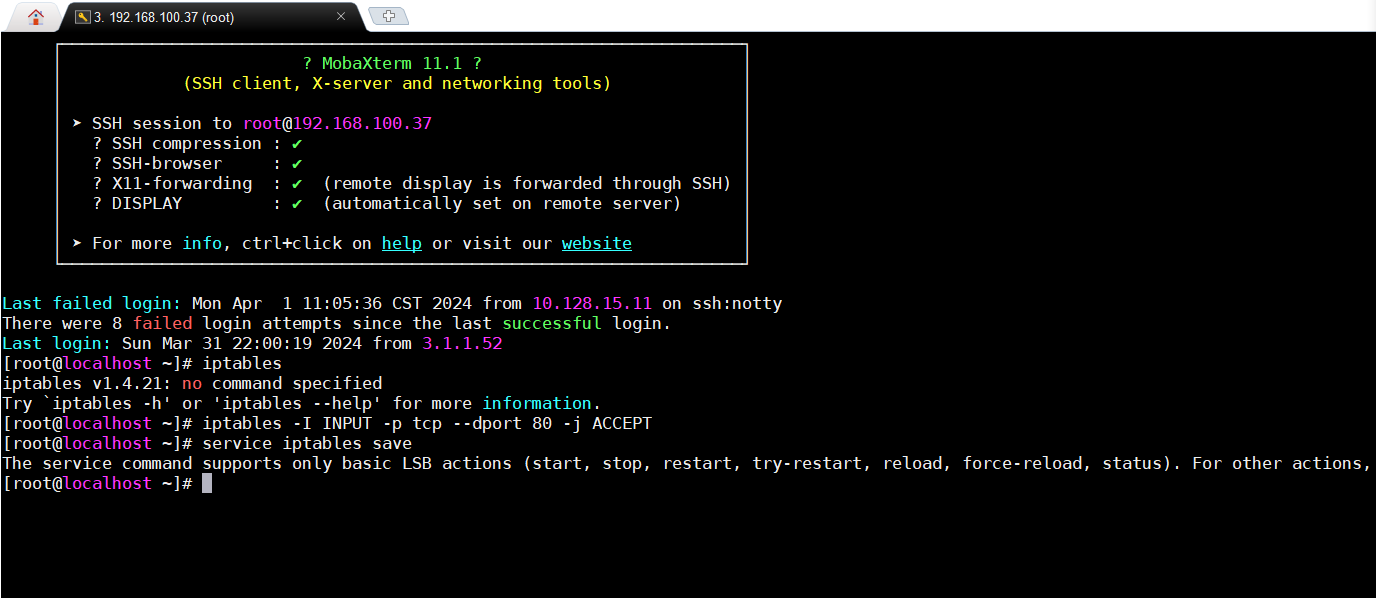
Task: Visit the website link in banner
Action: tap(596, 244)
